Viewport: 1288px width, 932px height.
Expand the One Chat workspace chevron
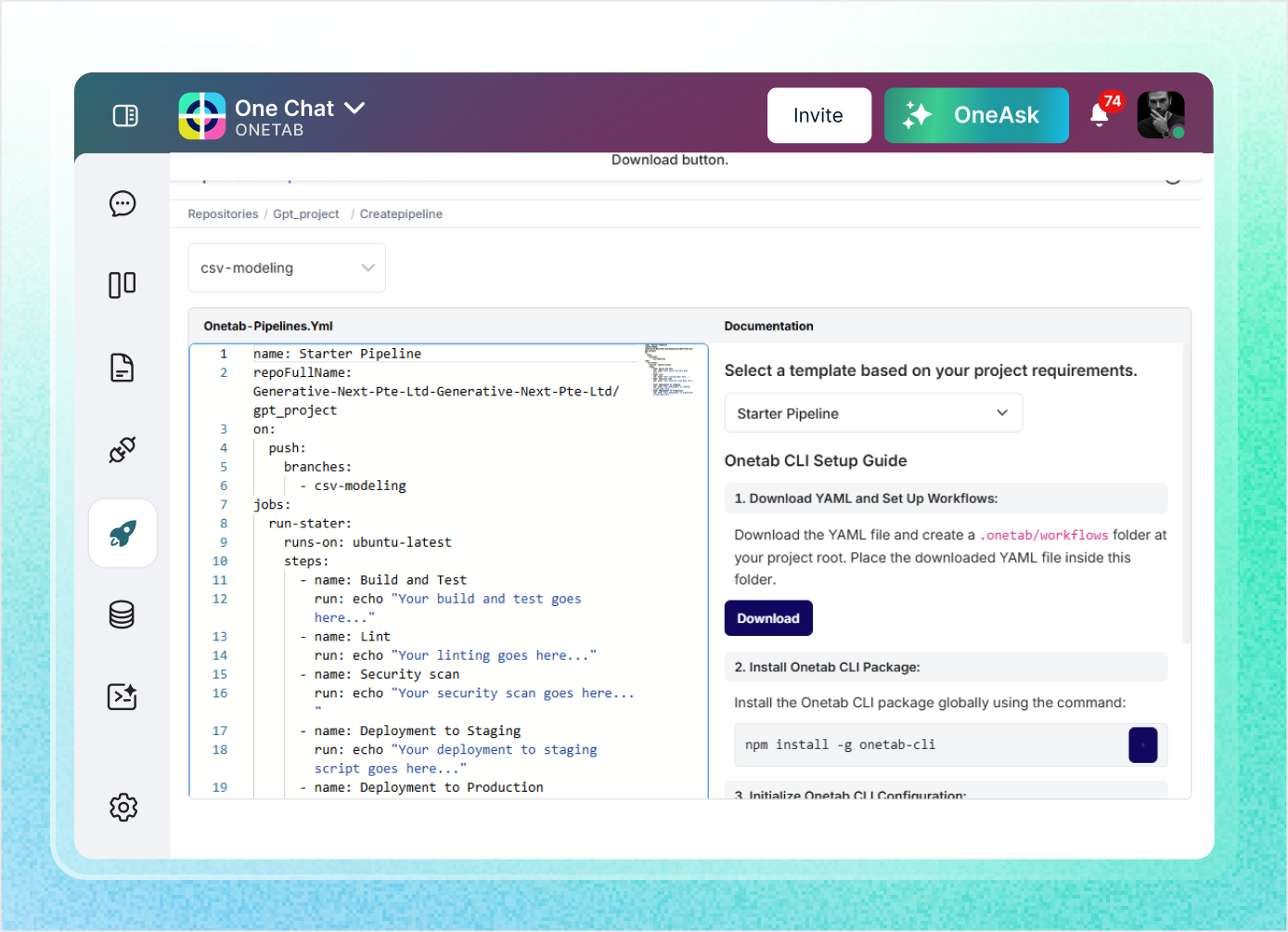[354, 108]
